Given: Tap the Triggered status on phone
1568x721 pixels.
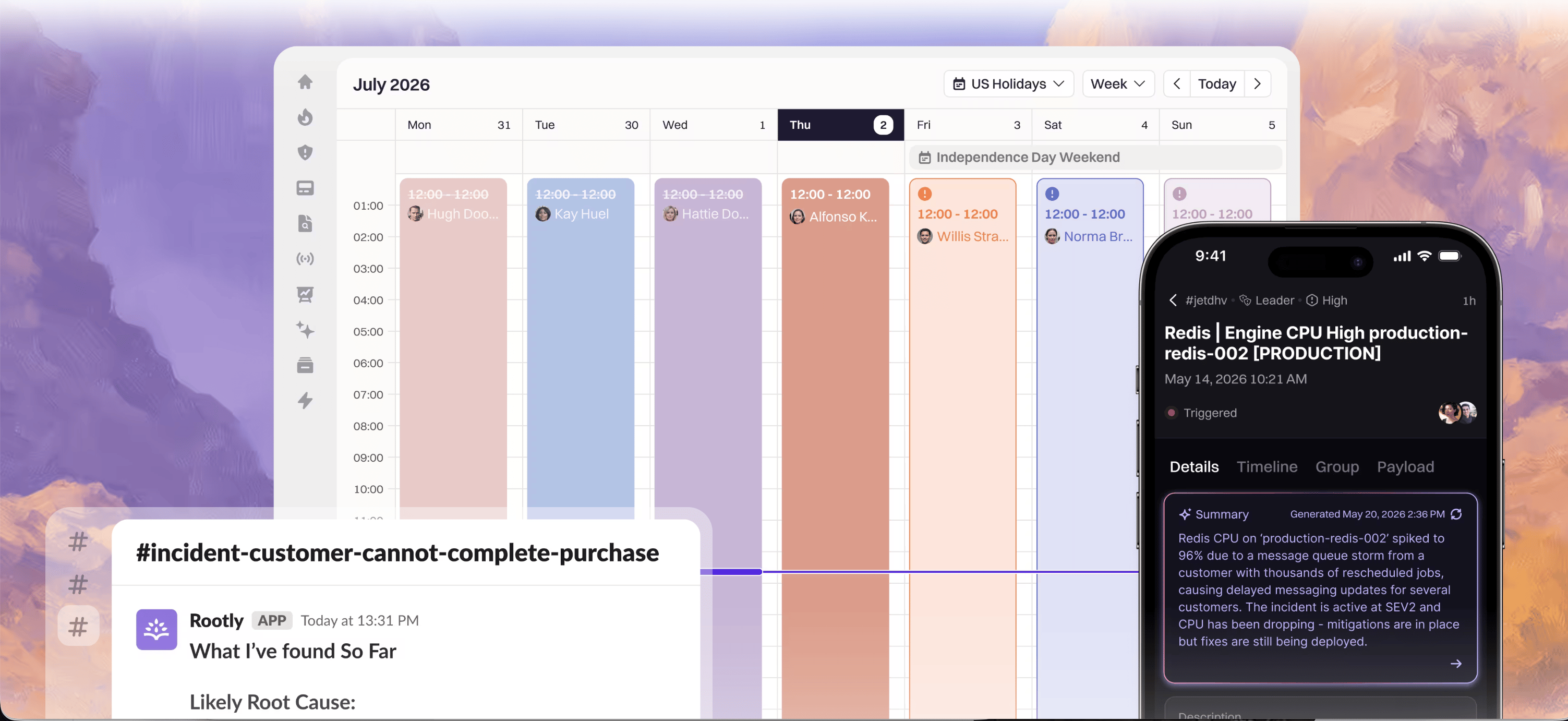Looking at the screenshot, I should tap(1200, 413).
